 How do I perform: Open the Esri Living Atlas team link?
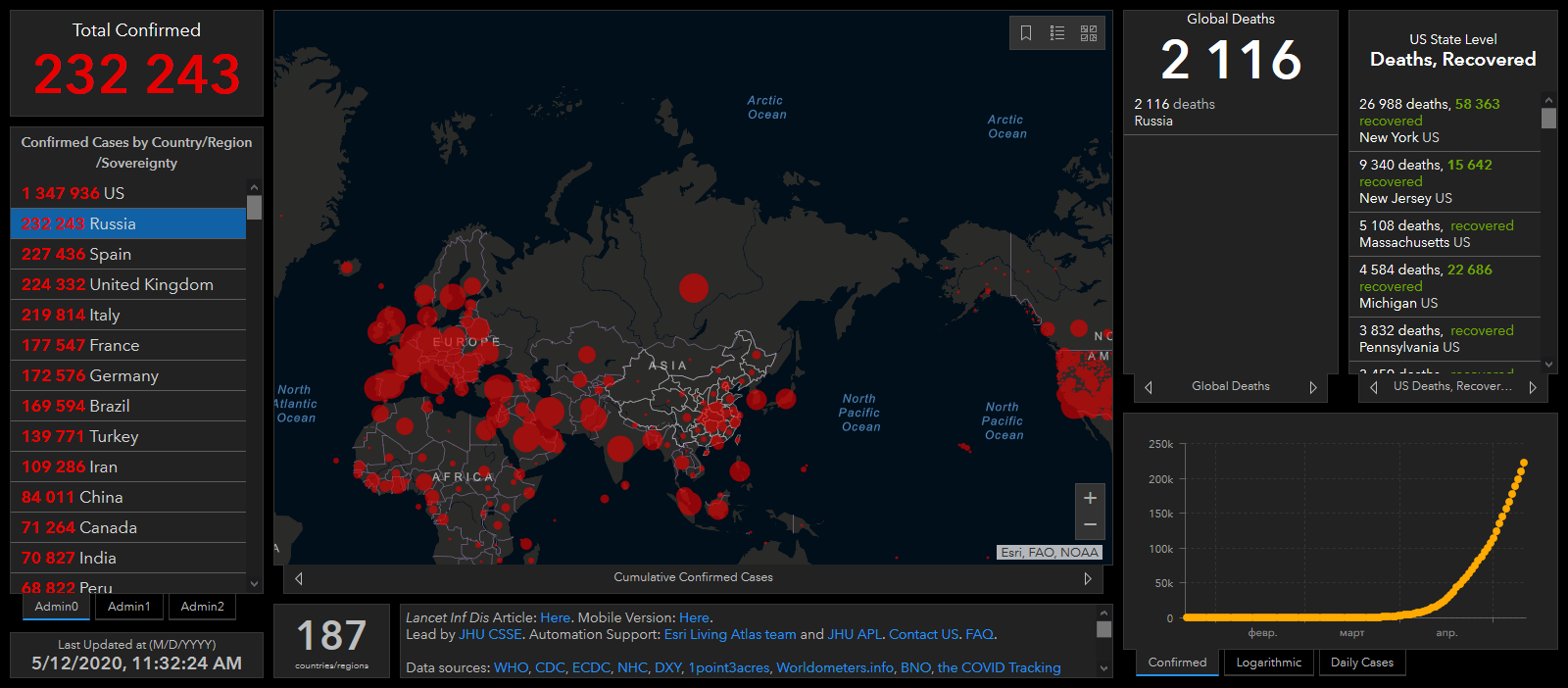click(730, 634)
